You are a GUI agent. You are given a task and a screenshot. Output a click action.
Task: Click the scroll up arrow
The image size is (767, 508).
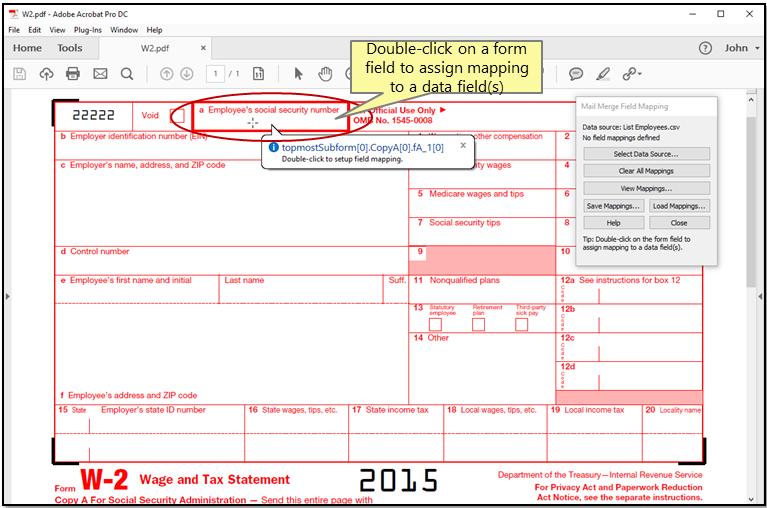tap(751, 100)
